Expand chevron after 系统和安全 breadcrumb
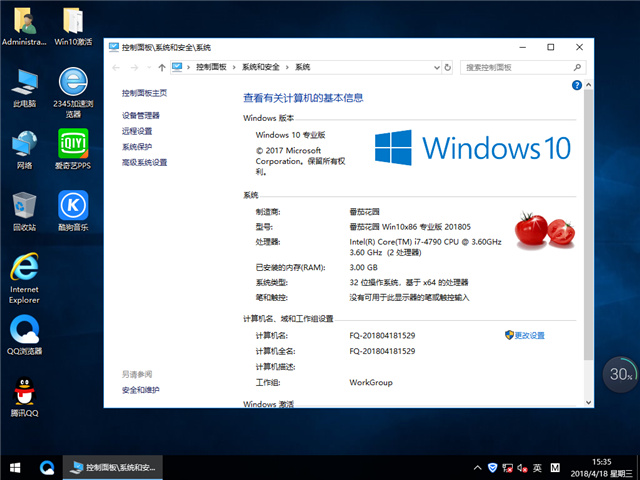Viewport: 640px width, 480px height. tap(287, 67)
